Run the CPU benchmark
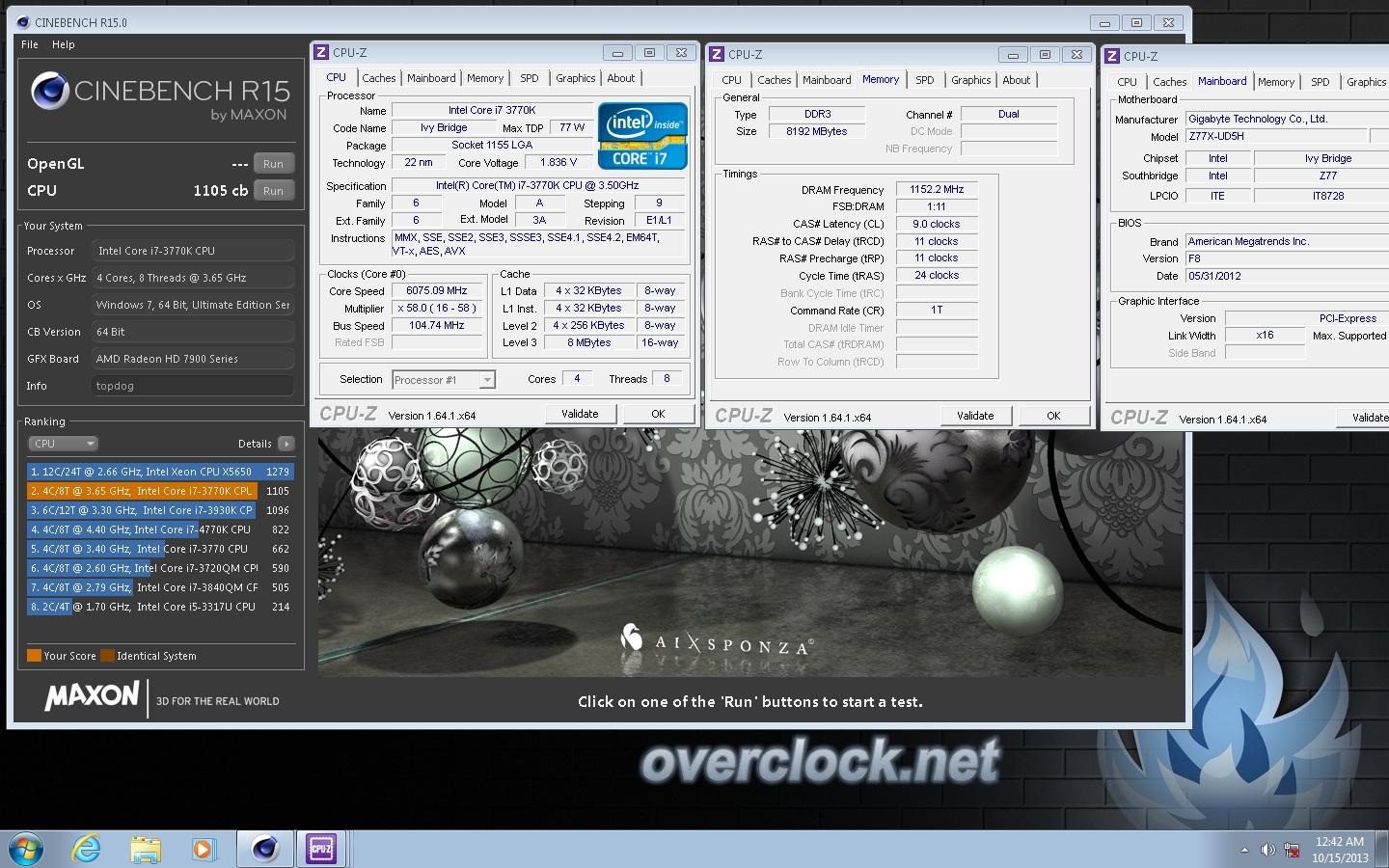The width and height of the screenshot is (1389, 868). (273, 191)
